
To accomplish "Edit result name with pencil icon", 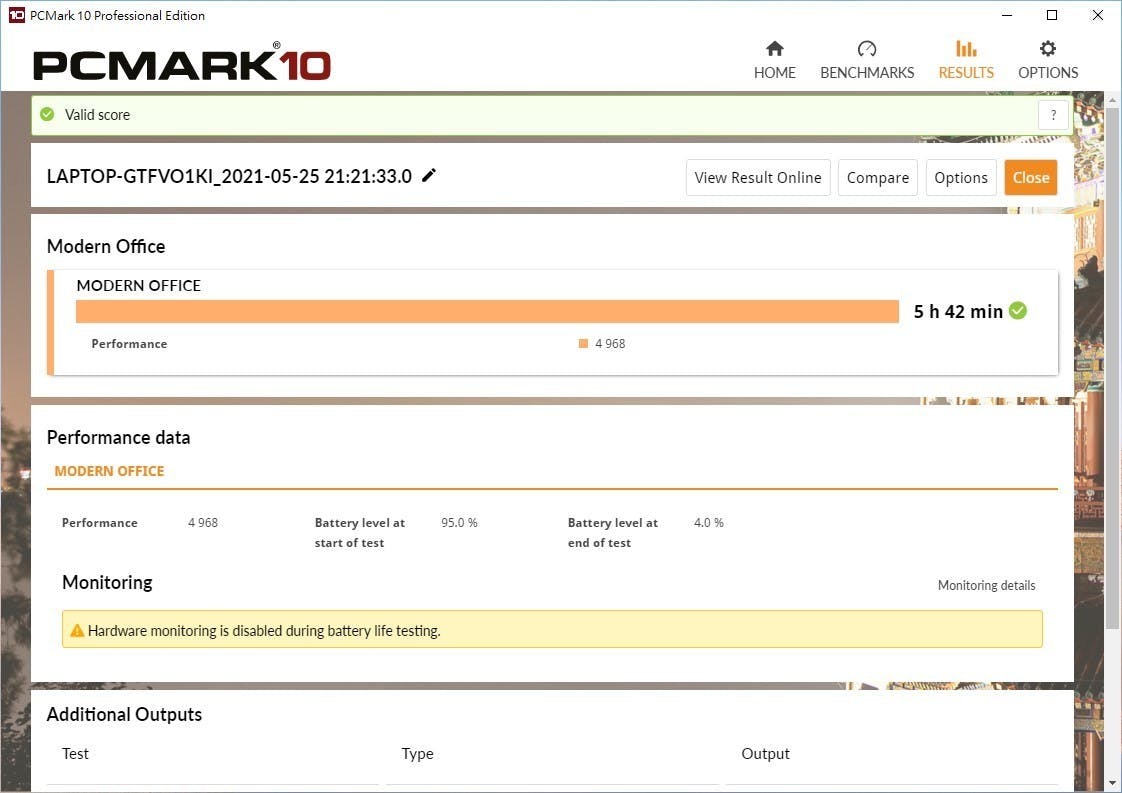I will (429, 175).
